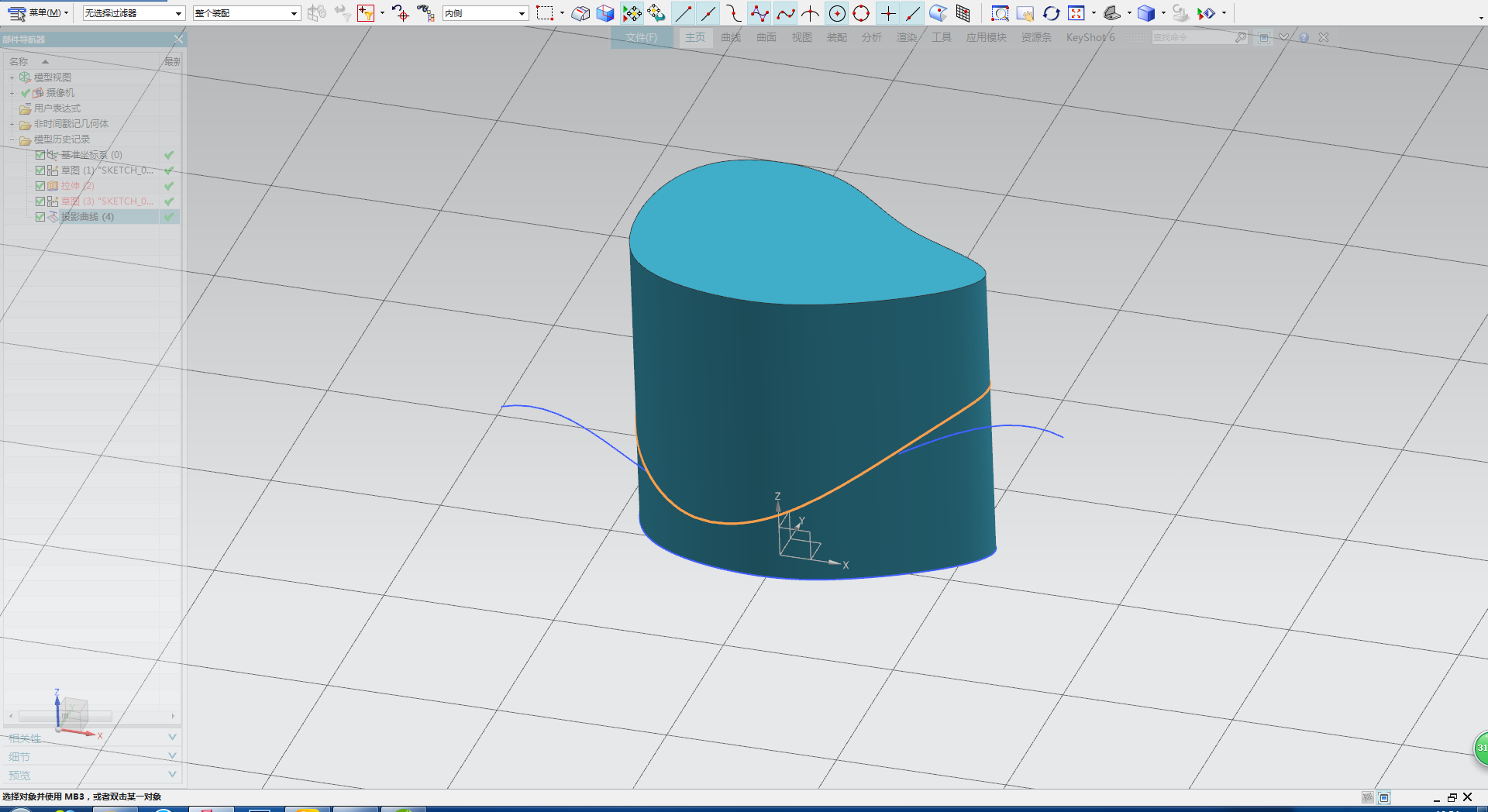The image size is (1488, 812).
Task: Sort by the 名称 column header
Action: tap(19, 61)
